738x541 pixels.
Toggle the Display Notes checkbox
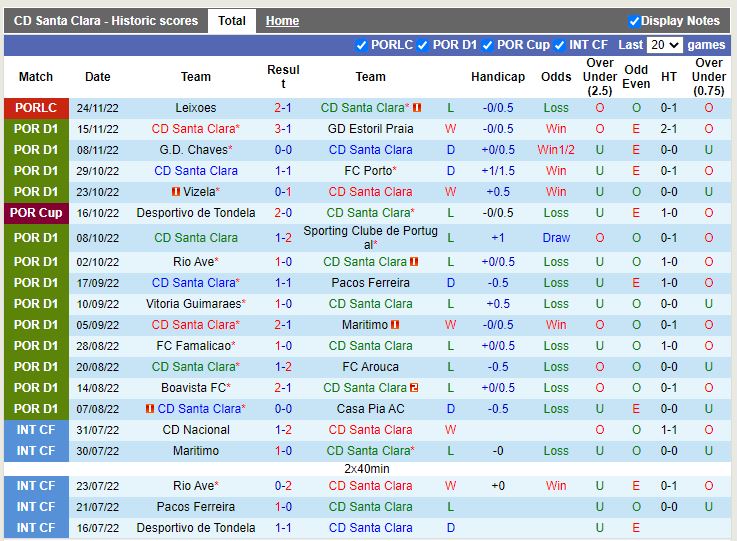tap(634, 21)
